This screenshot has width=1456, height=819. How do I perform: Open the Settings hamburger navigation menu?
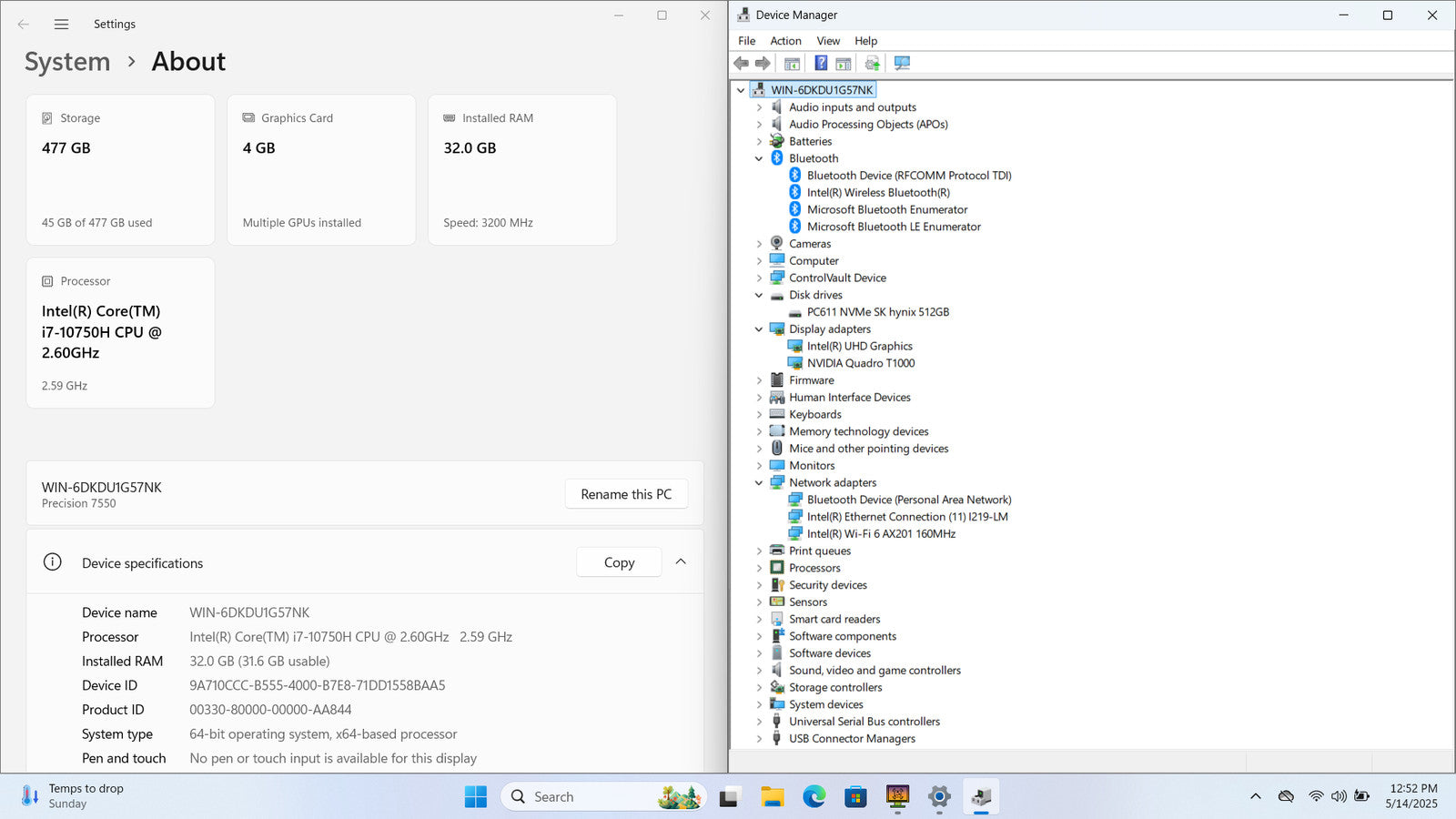coord(61,25)
